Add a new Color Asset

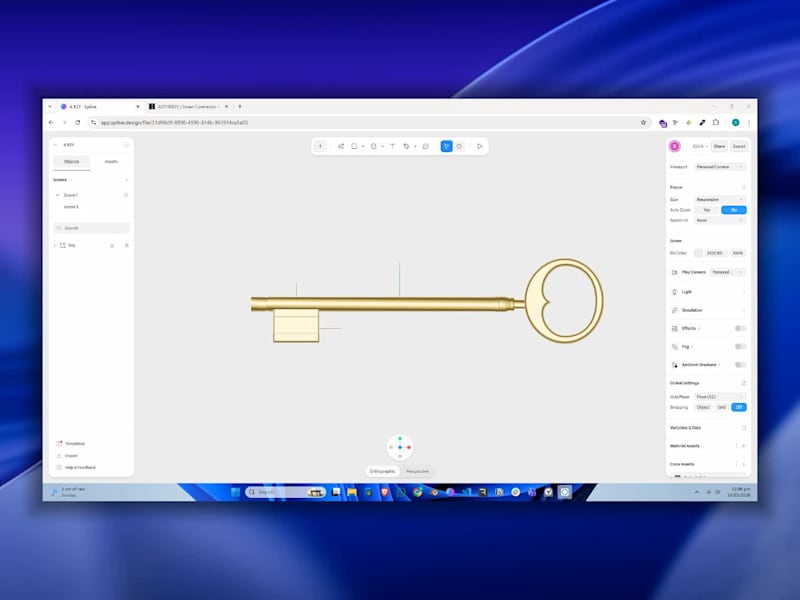744,464
